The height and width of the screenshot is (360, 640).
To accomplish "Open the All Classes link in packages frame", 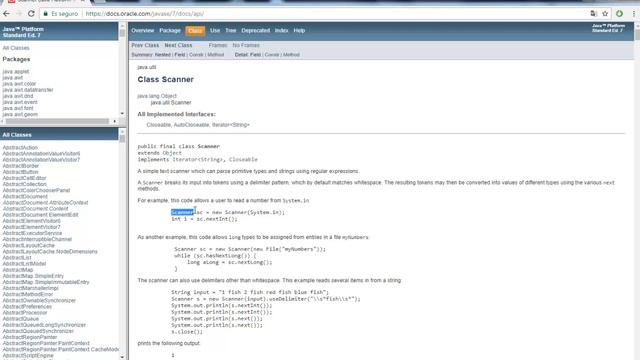I will (x=16, y=48).
